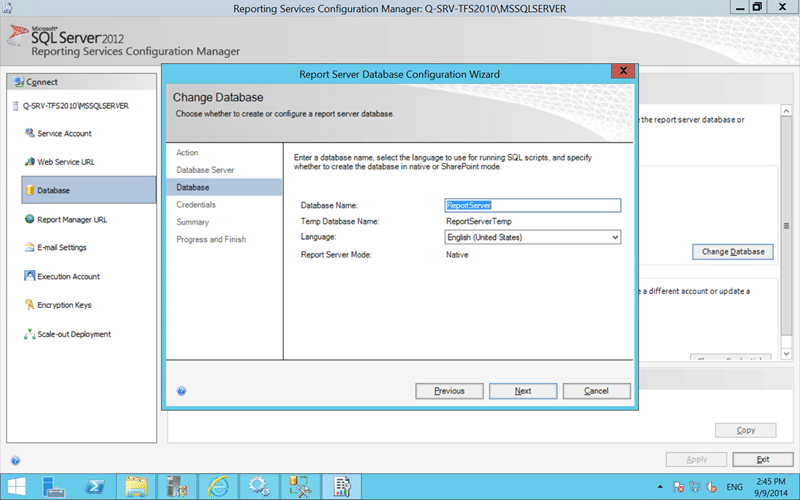Click the Exit button
Image resolution: width=800 pixels, height=500 pixels.
763,459
